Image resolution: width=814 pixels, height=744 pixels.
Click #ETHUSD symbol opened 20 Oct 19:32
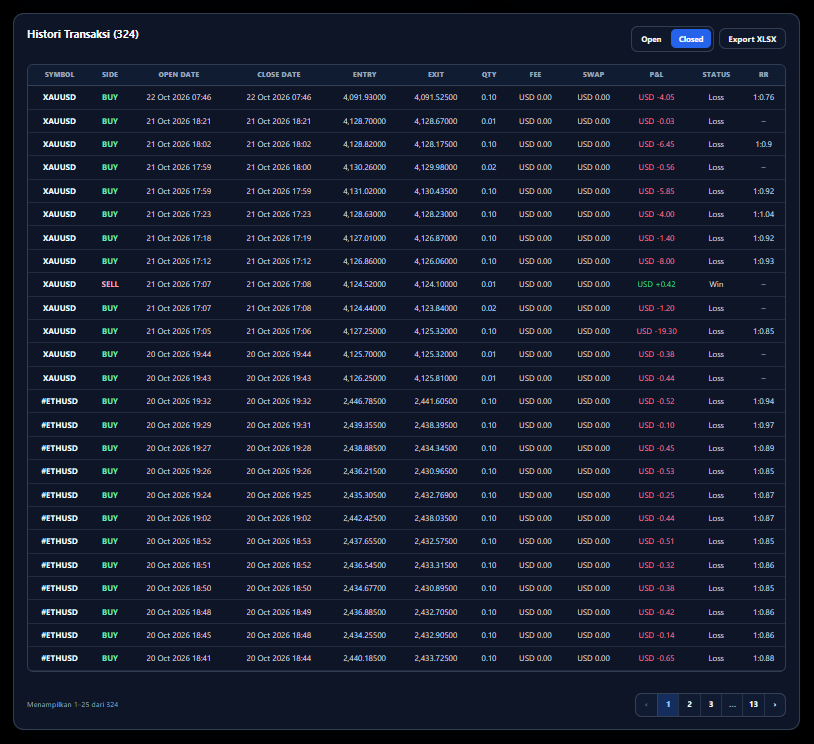tap(59, 401)
